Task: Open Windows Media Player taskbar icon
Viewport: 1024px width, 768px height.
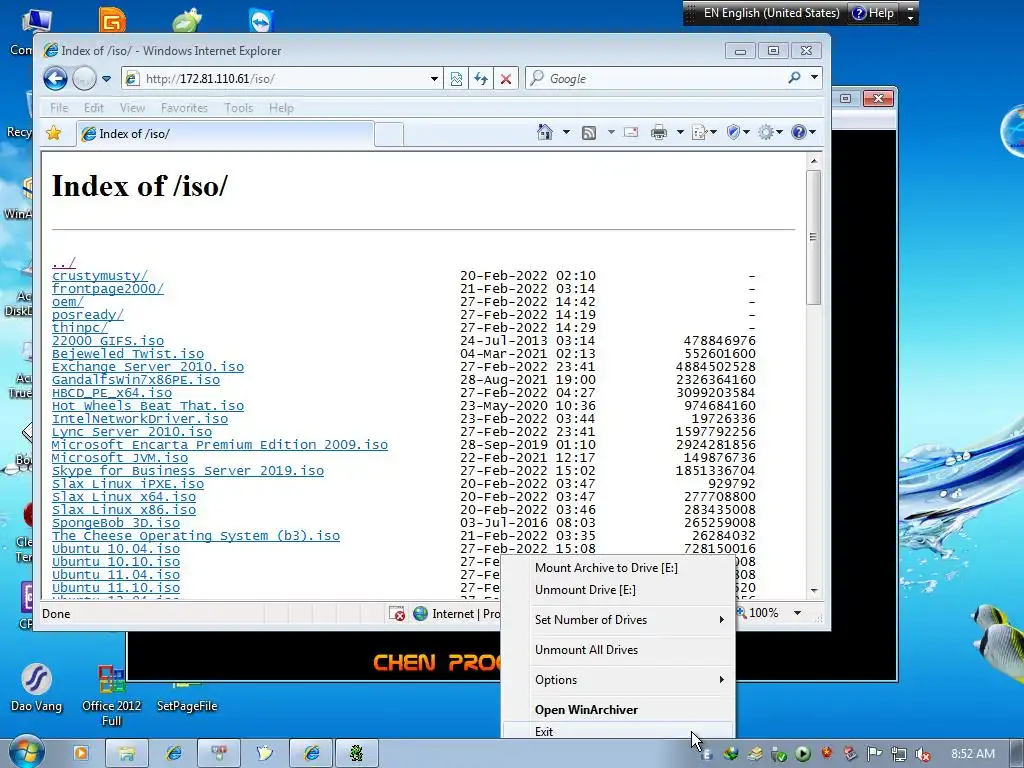Action: (81, 754)
